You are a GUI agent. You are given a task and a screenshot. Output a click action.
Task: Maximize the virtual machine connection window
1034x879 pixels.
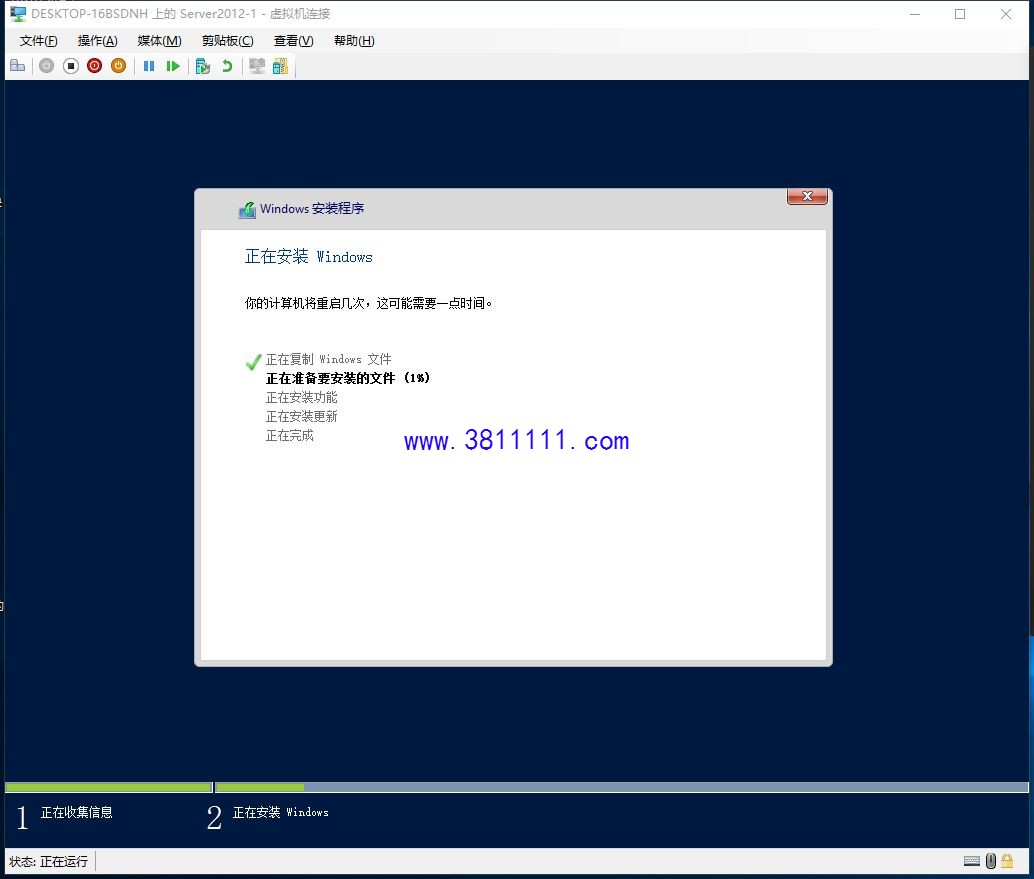[x=960, y=14]
